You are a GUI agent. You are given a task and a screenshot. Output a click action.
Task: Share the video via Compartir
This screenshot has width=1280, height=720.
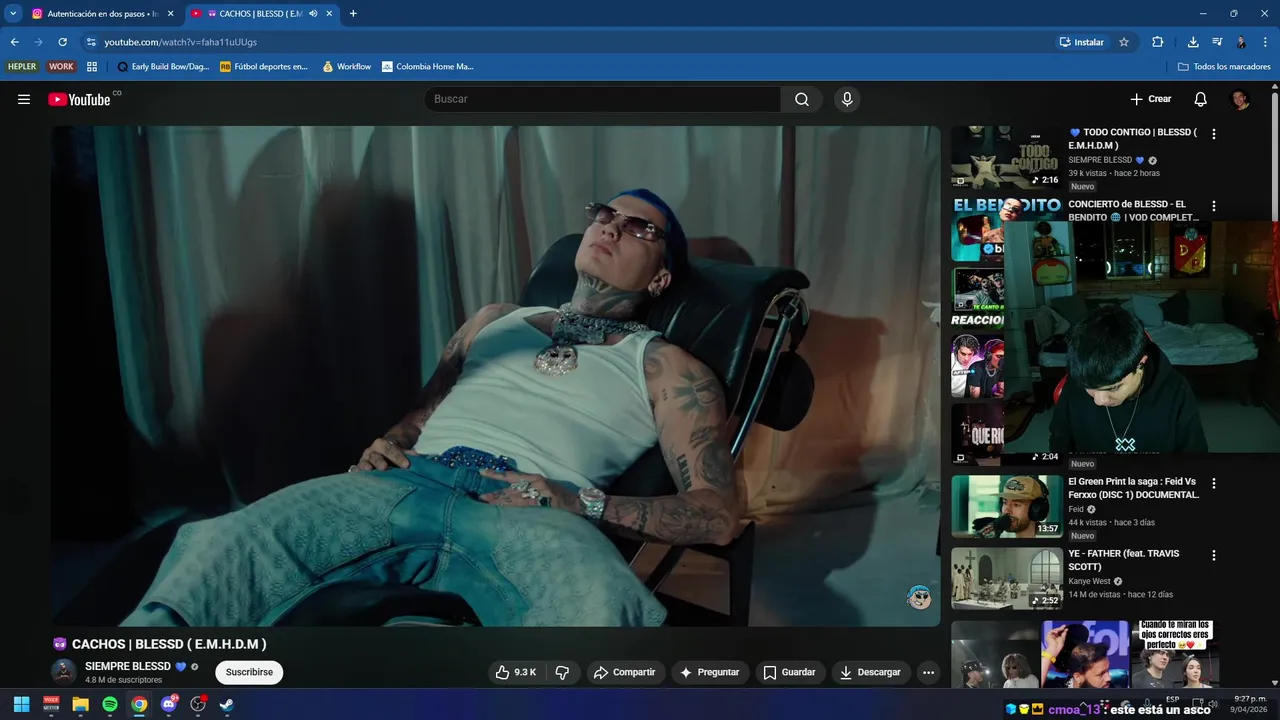click(625, 672)
